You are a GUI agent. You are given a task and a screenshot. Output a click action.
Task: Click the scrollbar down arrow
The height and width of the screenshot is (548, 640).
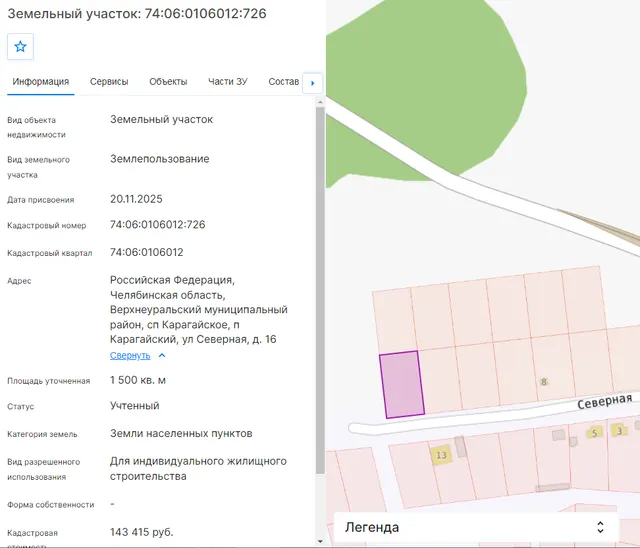tap(320, 541)
